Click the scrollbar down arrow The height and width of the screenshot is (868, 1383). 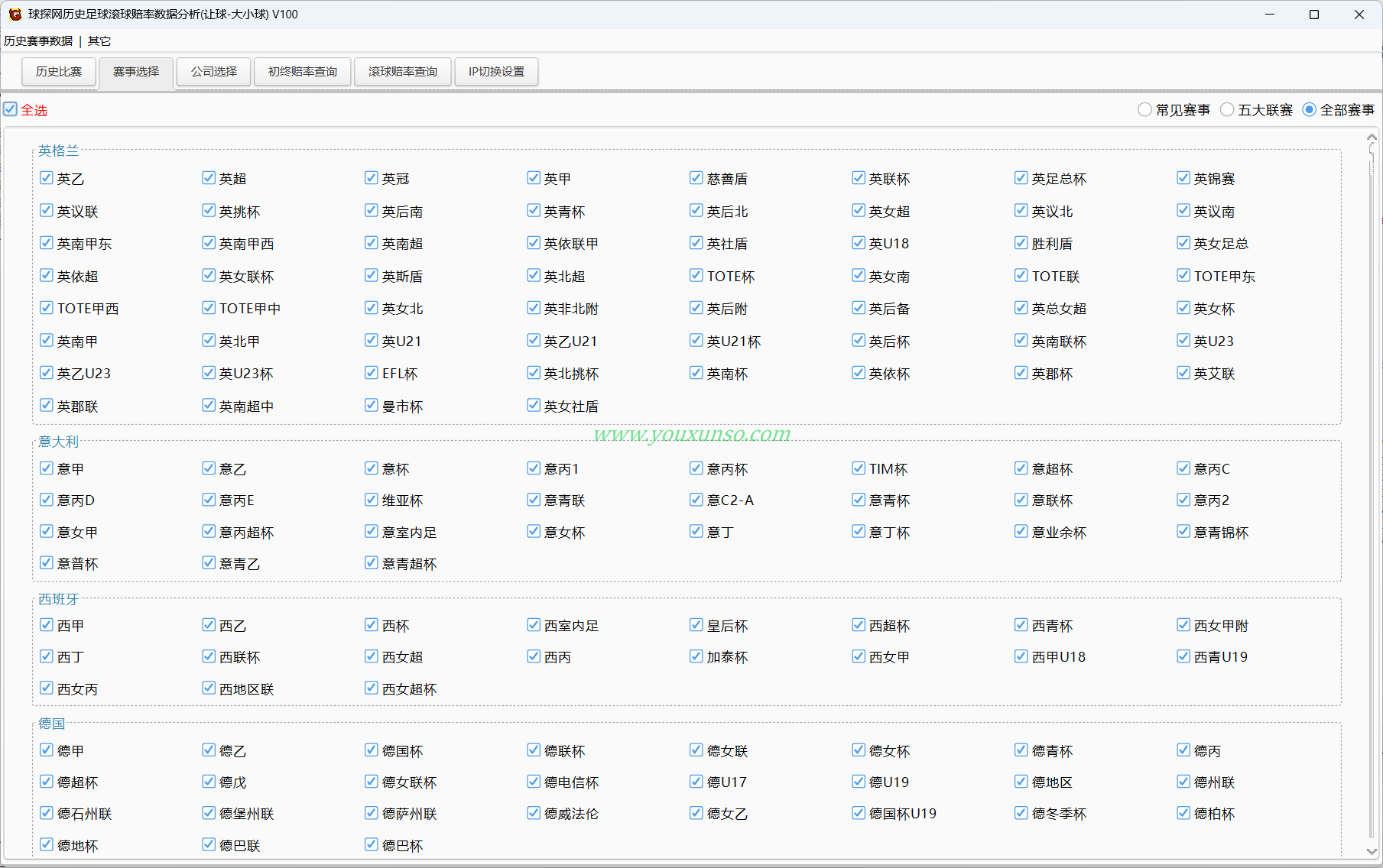tap(1372, 851)
